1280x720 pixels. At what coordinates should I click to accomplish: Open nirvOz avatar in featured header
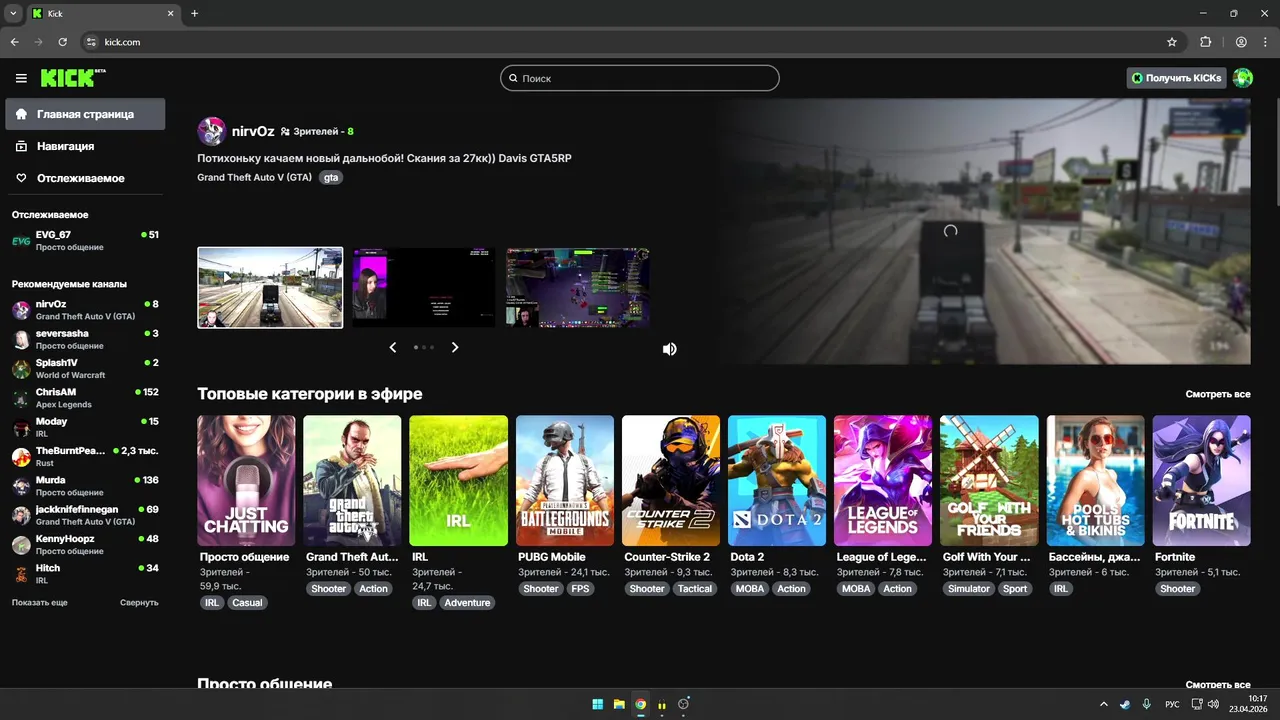pyautogui.click(x=212, y=131)
